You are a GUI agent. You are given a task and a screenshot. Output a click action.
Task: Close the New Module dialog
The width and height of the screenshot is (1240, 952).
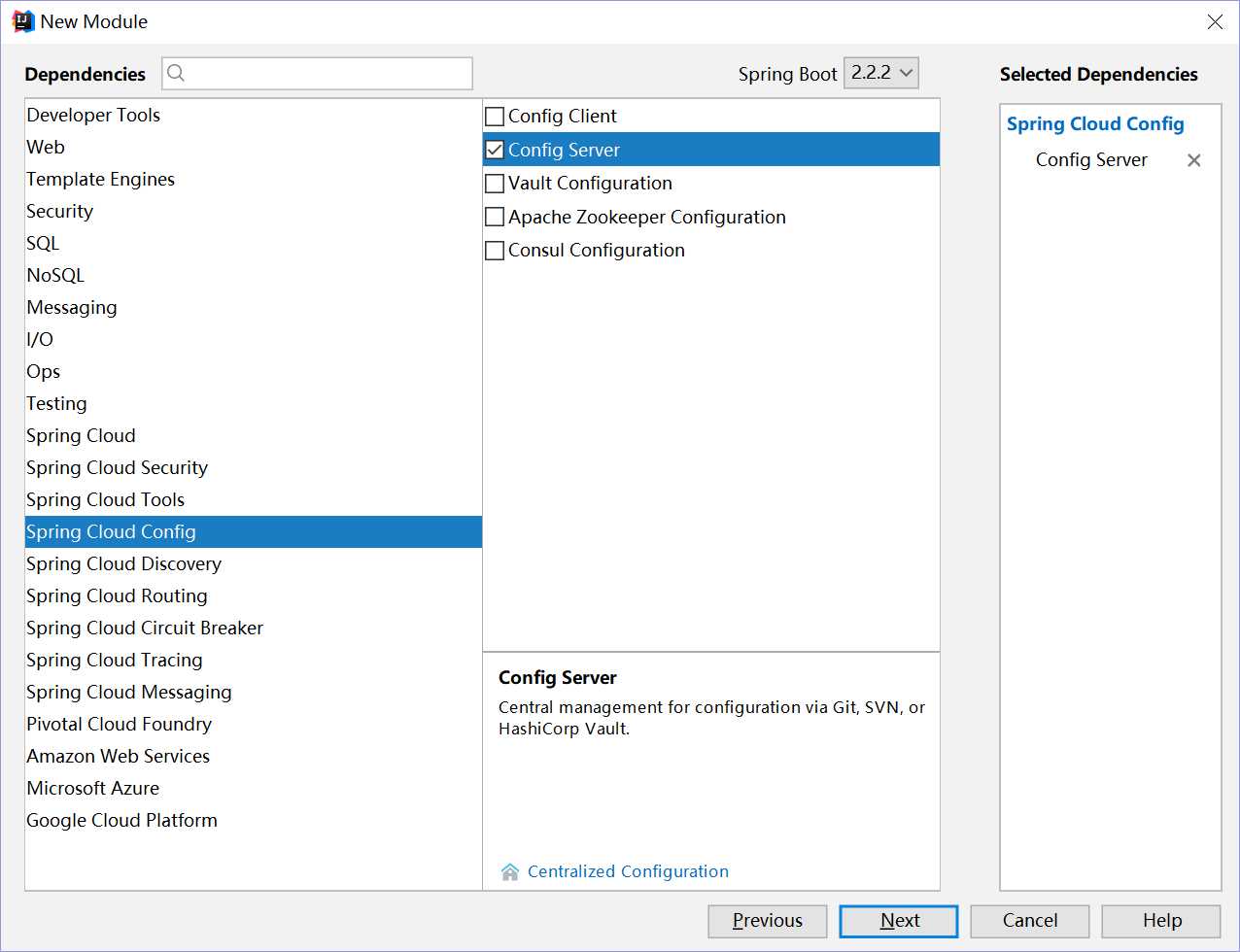(1215, 21)
